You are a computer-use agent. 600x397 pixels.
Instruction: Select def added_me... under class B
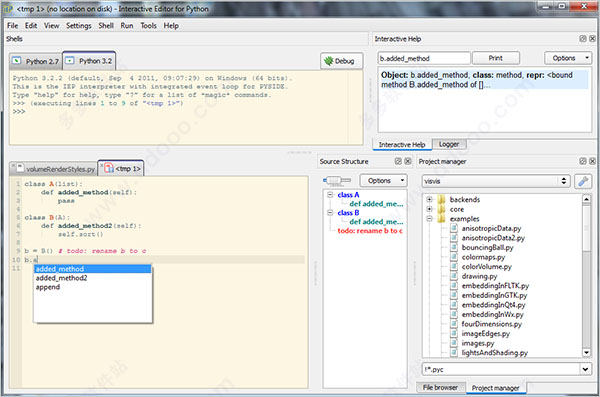click(376, 221)
